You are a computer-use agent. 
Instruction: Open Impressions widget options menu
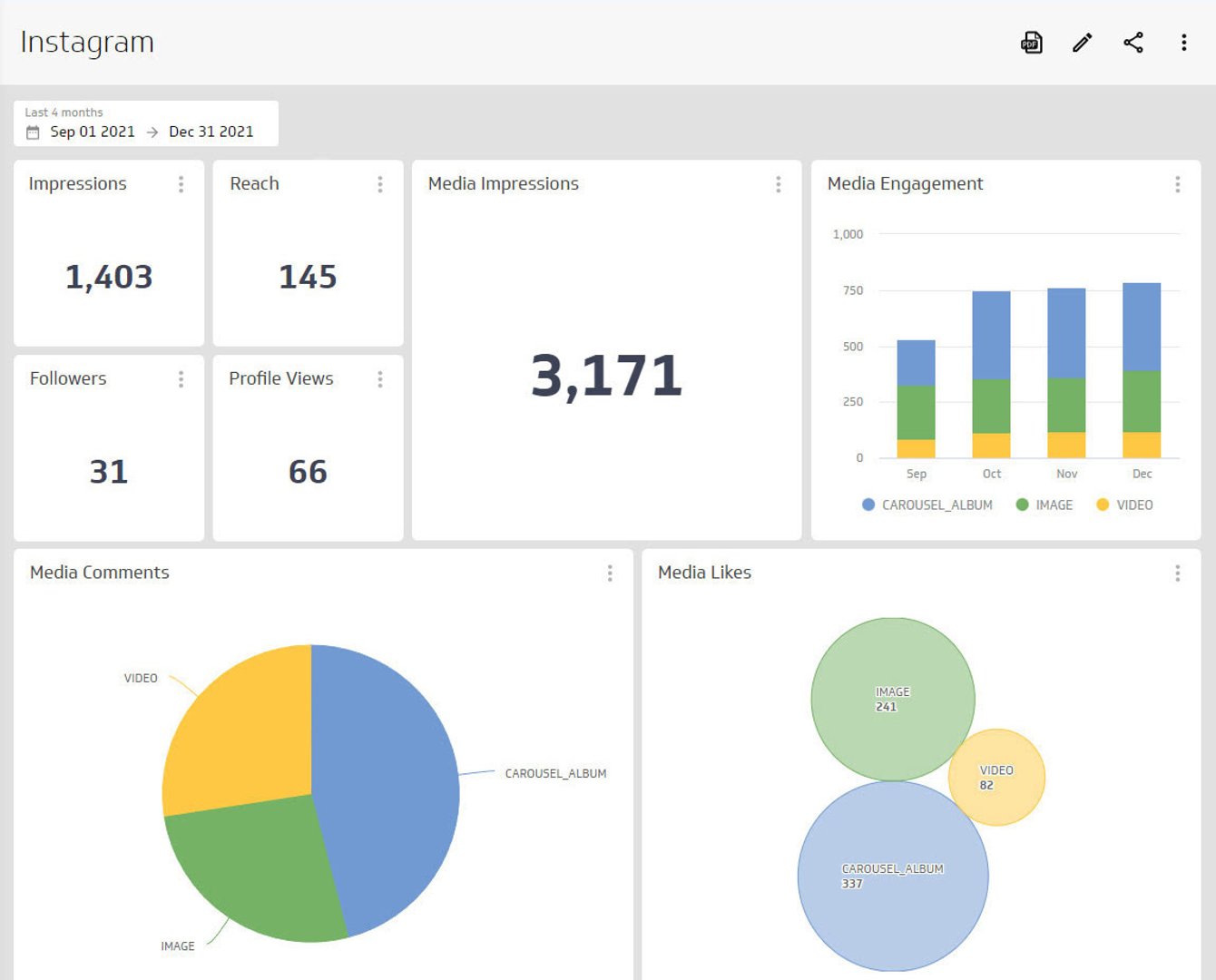tap(181, 184)
